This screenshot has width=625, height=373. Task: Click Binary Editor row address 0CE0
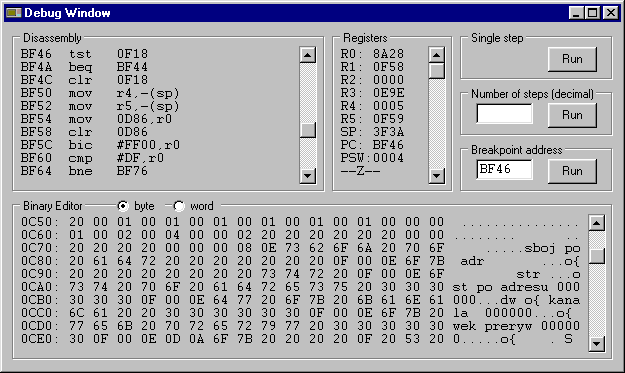pos(40,339)
